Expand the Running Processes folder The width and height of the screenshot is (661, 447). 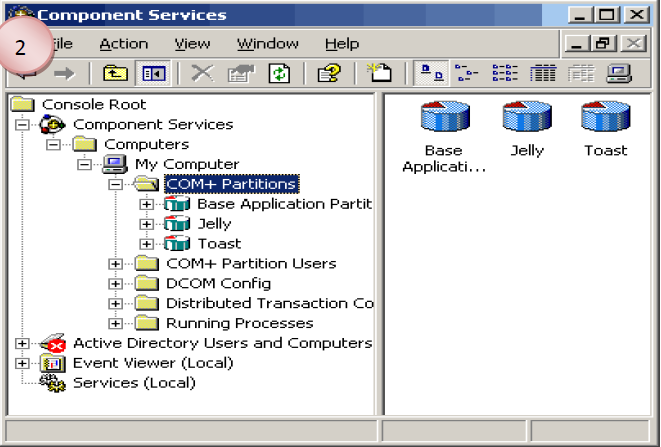pyautogui.click(x=115, y=323)
